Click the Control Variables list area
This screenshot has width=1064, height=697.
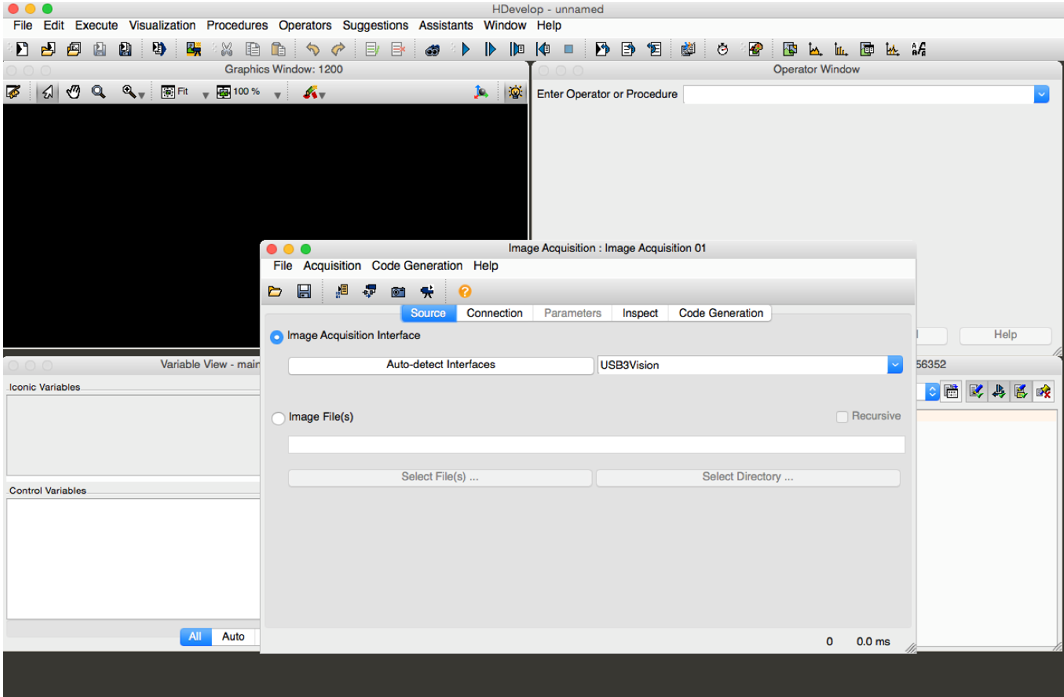pos(134,559)
